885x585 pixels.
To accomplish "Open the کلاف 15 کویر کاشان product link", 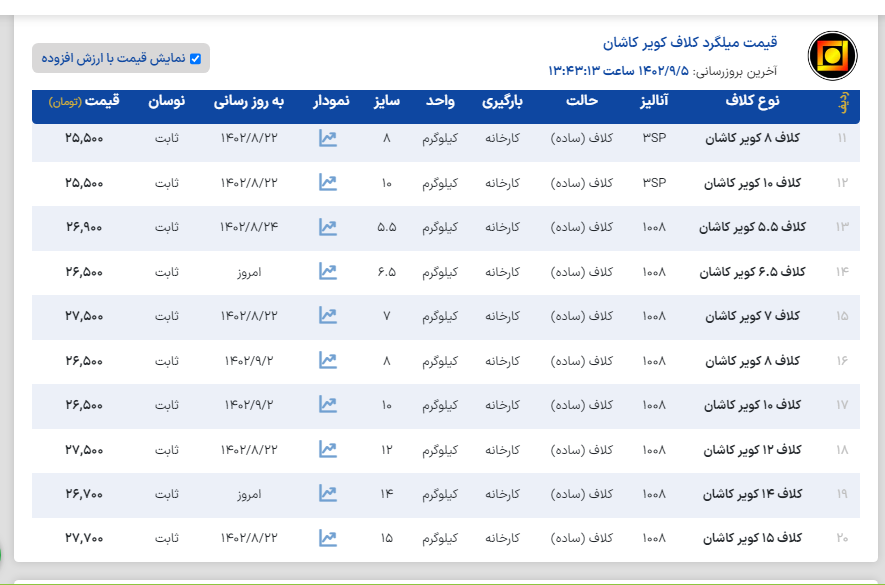I will click(x=756, y=538).
